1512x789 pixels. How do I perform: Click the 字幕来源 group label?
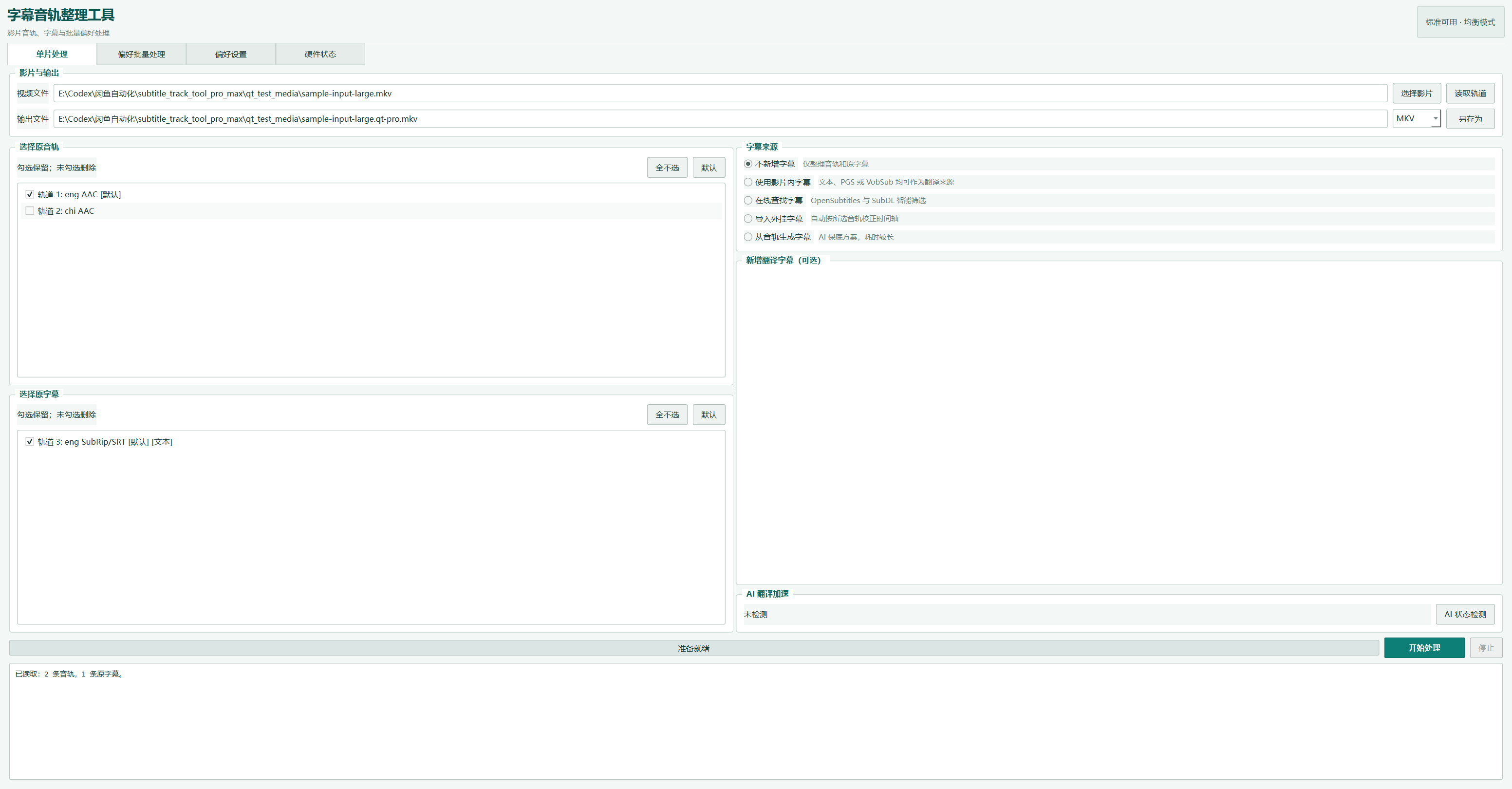click(762, 147)
